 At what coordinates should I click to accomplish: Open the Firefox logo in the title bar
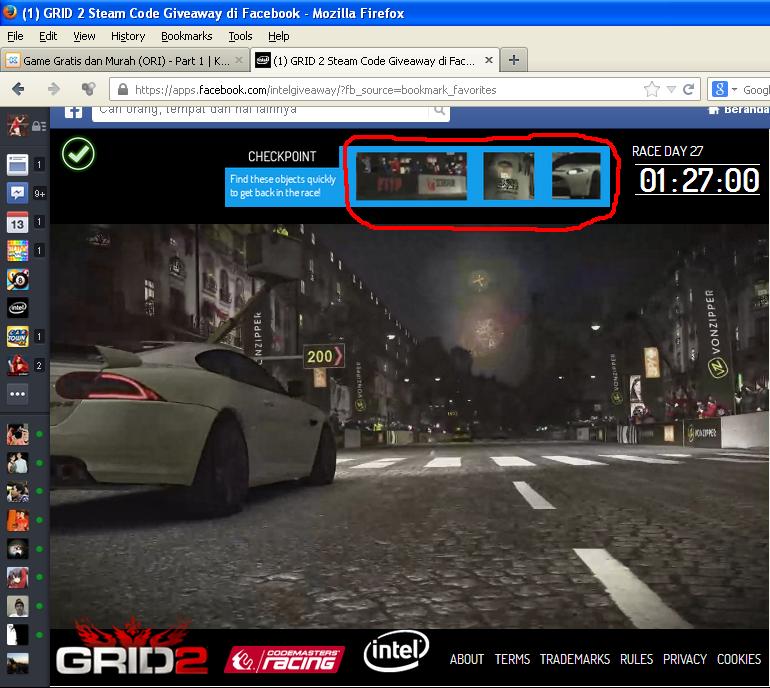coord(9,12)
